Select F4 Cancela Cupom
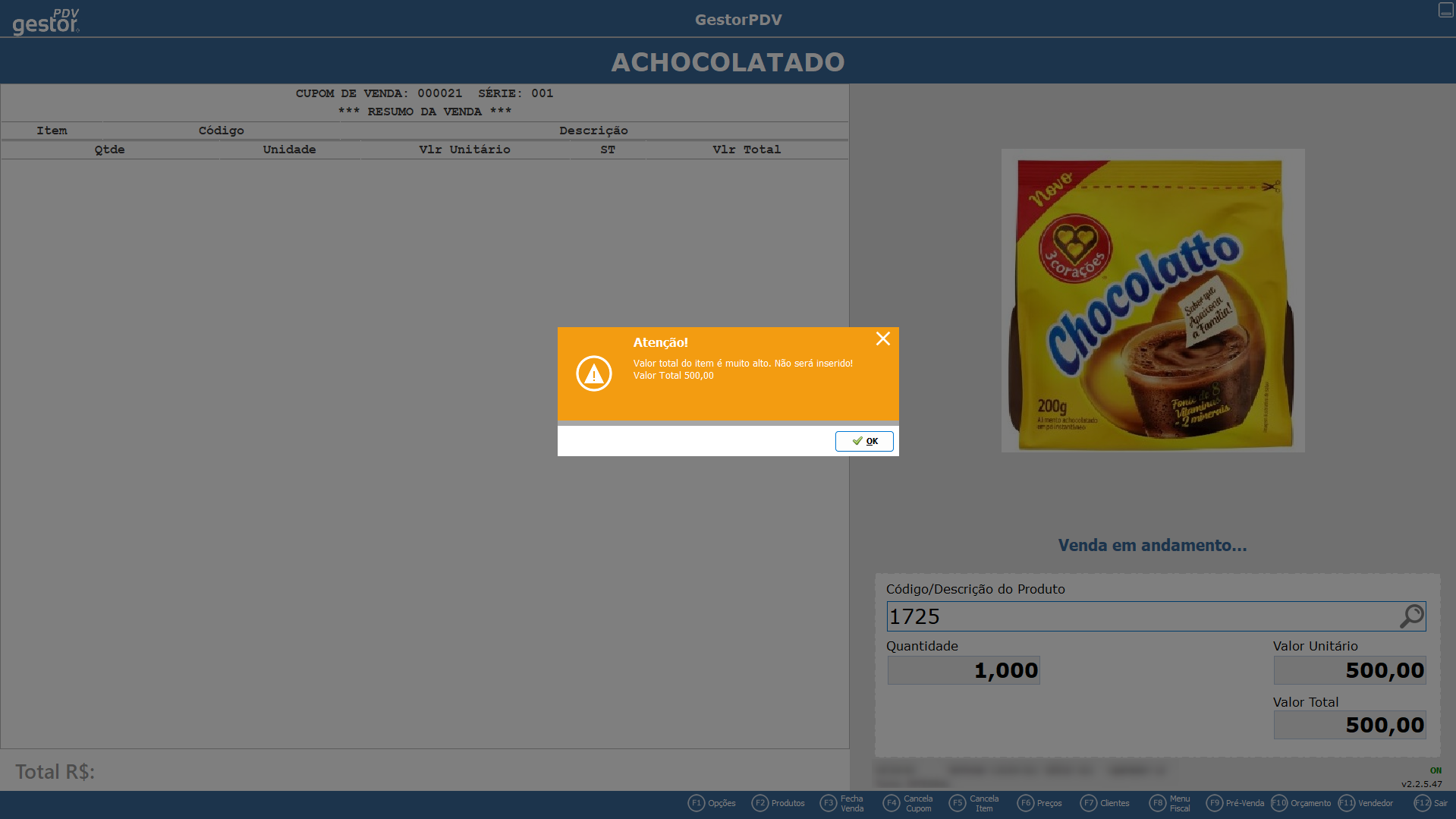The width and height of the screenshot is (1456, 819). point(908,803)
